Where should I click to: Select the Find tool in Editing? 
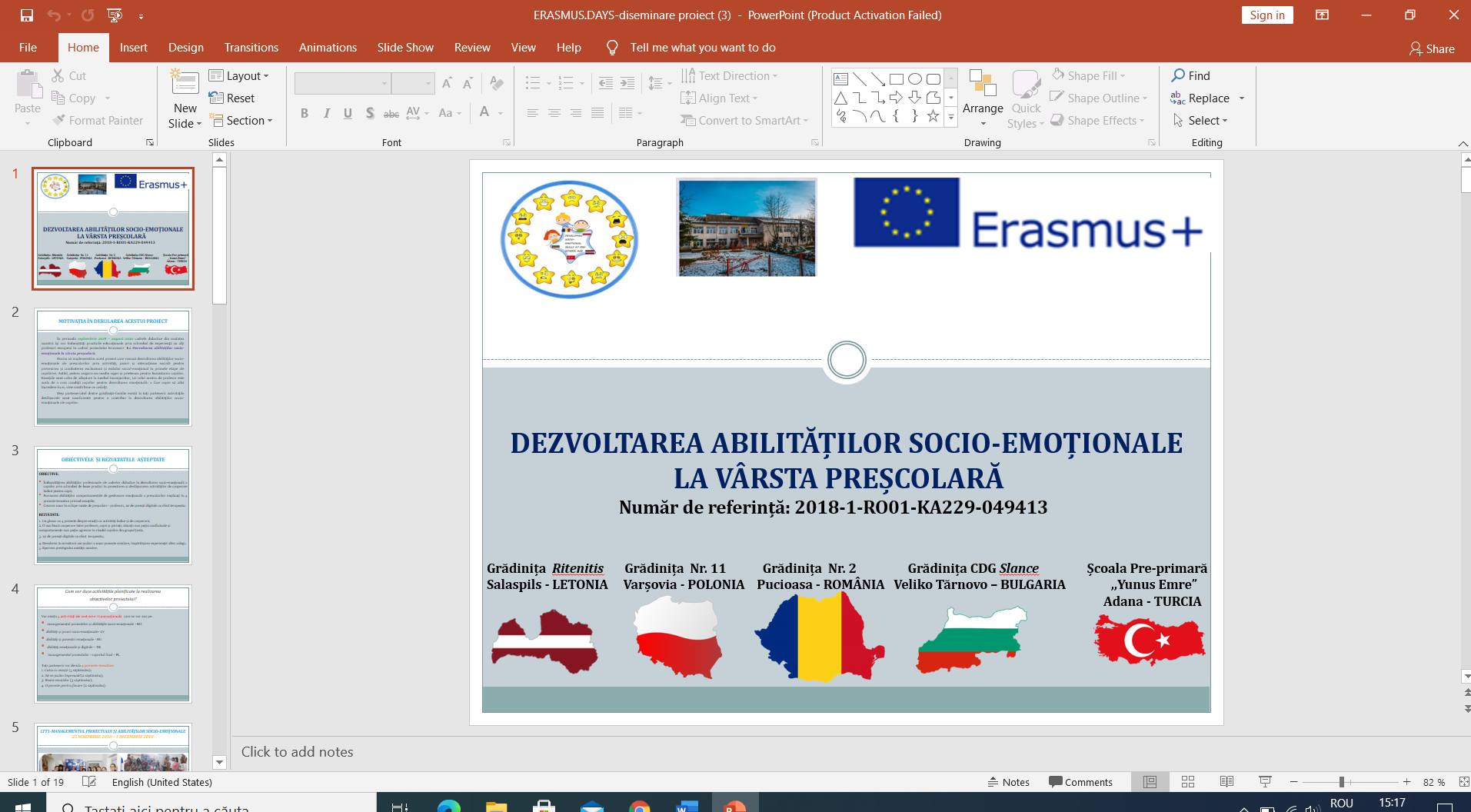point(1190,75)
